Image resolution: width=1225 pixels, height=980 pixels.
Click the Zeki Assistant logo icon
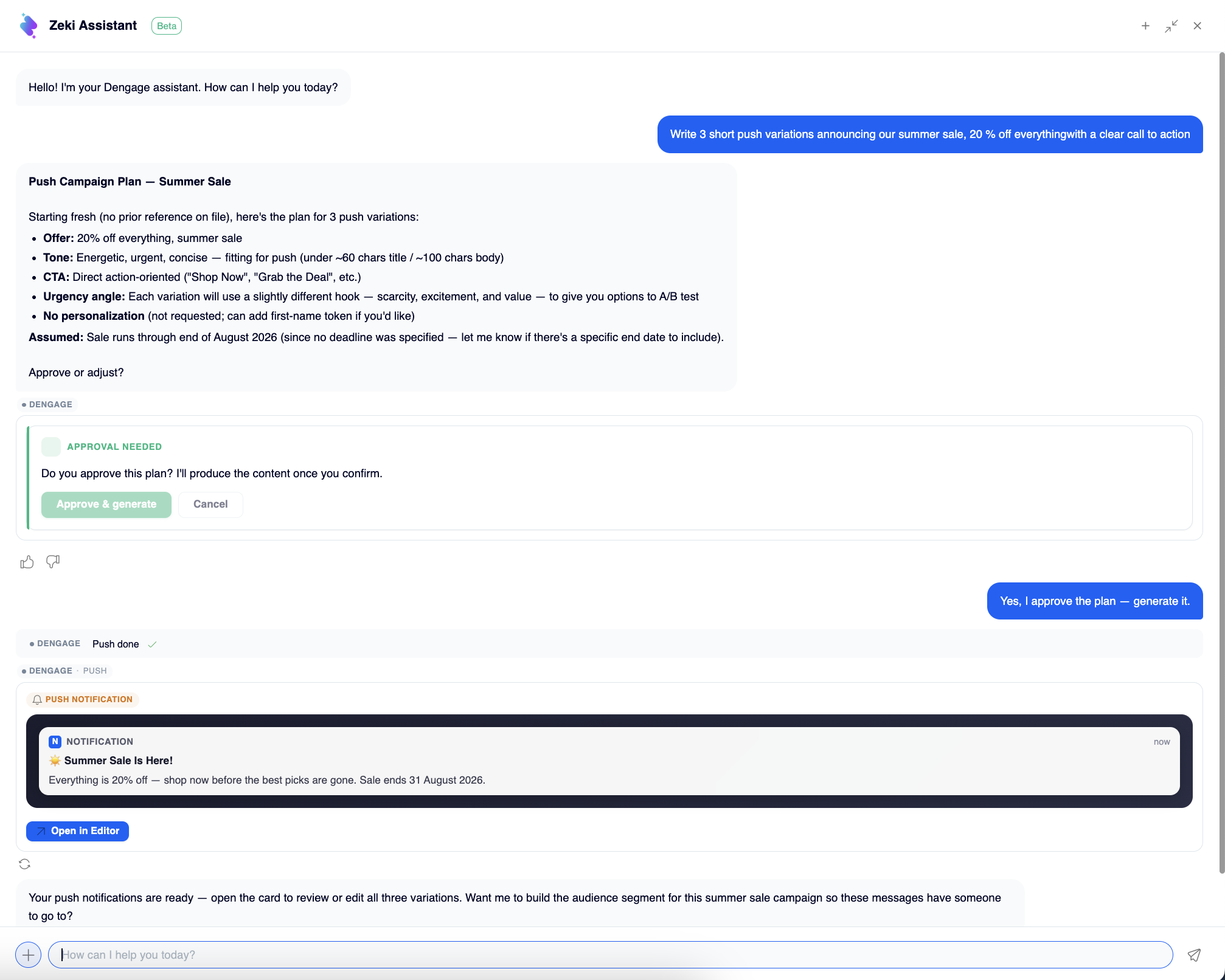coord(29,26)
